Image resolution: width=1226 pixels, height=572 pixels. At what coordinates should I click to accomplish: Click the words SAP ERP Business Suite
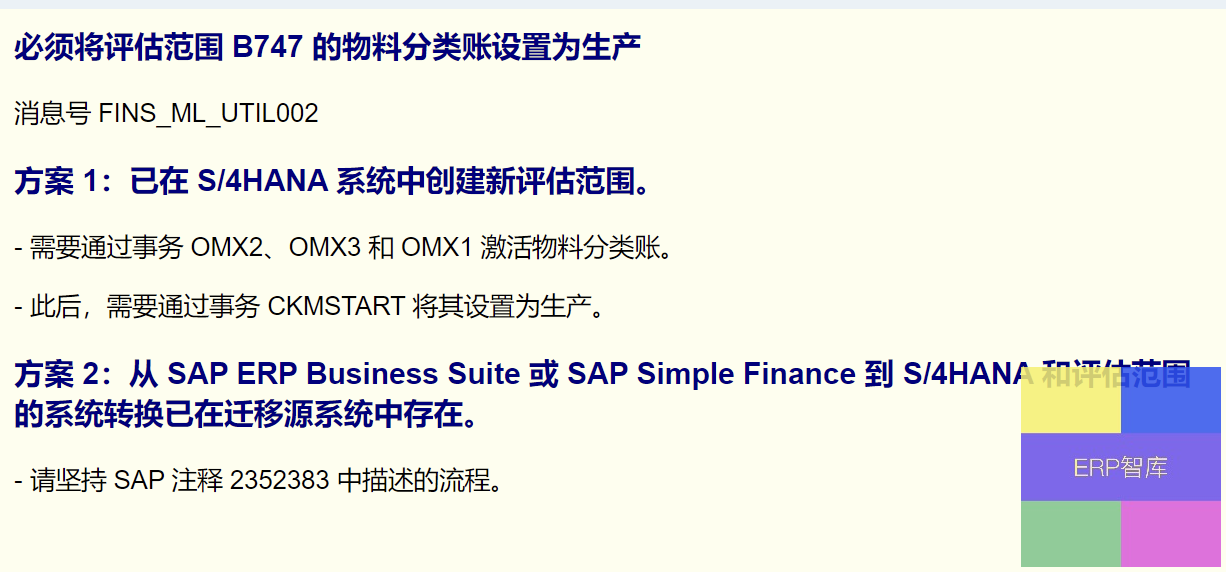(x=344, y=374)
